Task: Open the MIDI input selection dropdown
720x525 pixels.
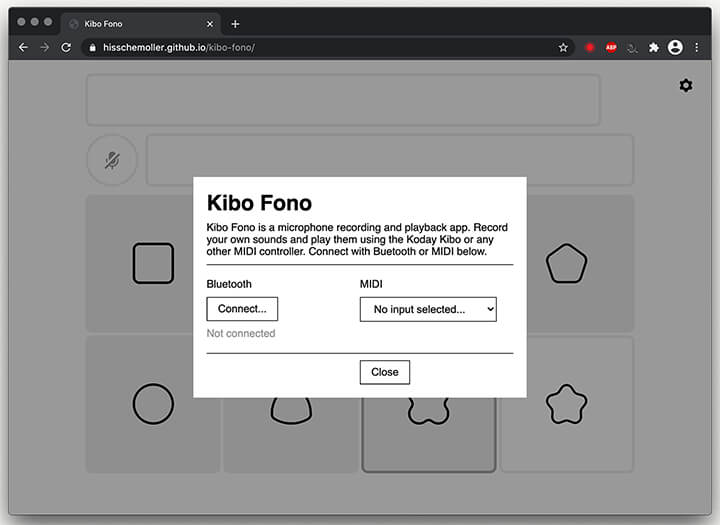Action: click(428, 309)
